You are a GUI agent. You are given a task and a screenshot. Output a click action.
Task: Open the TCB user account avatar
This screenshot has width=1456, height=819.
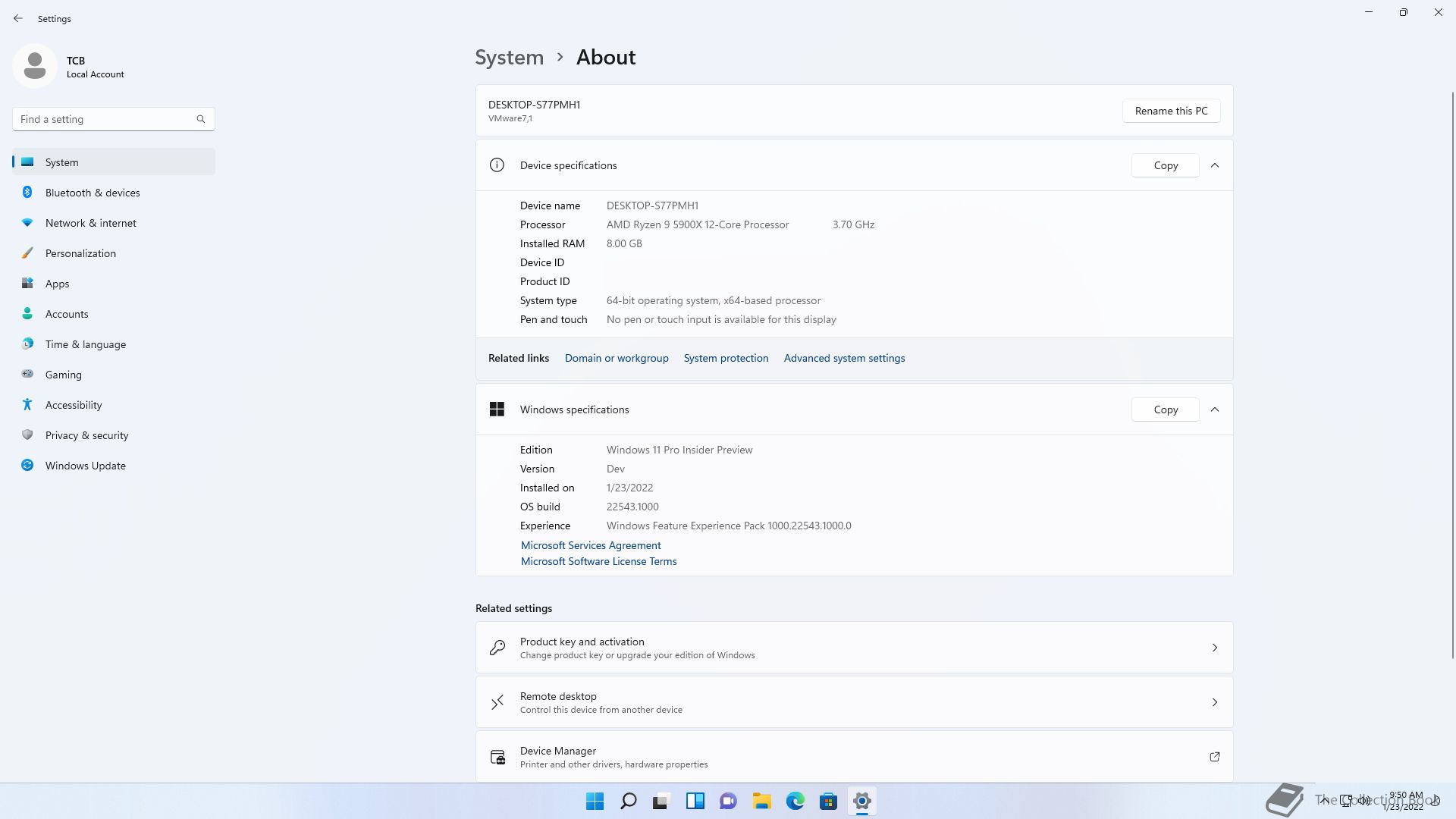point(34,66)
